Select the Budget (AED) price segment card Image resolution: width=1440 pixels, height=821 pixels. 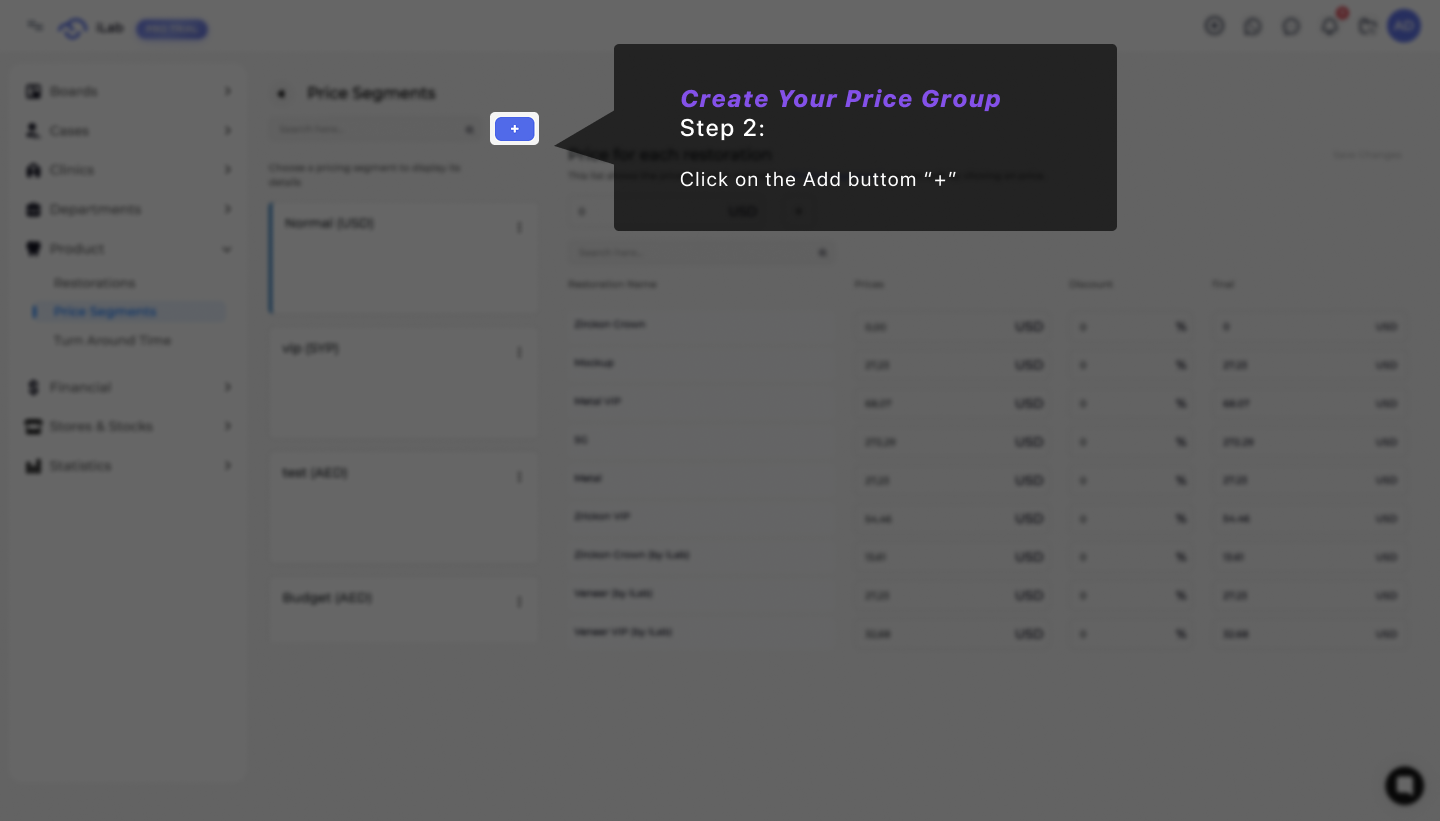pos(403,609)
